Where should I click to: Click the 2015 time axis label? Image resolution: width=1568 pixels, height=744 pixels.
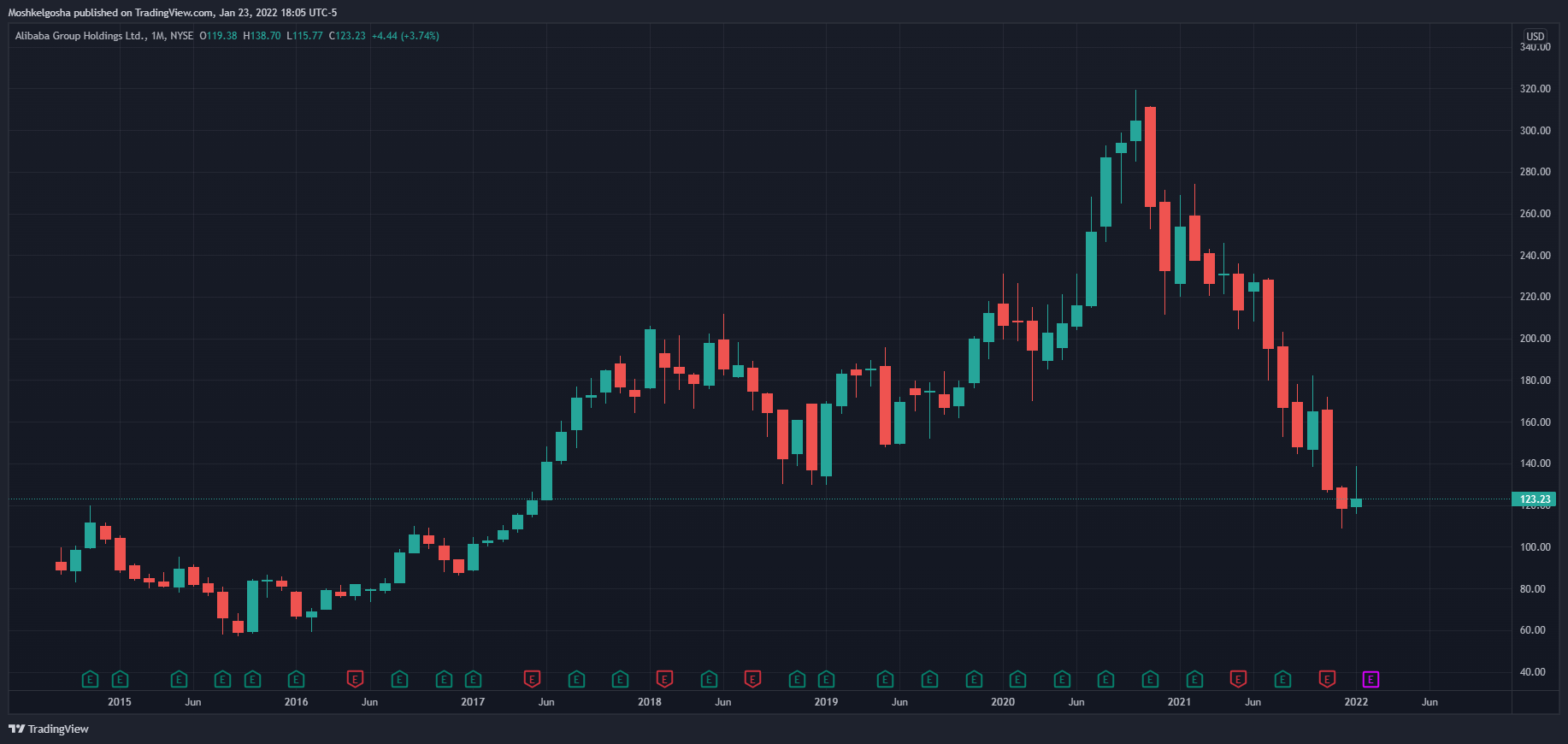pyautogui.click(x=120, y=702)
